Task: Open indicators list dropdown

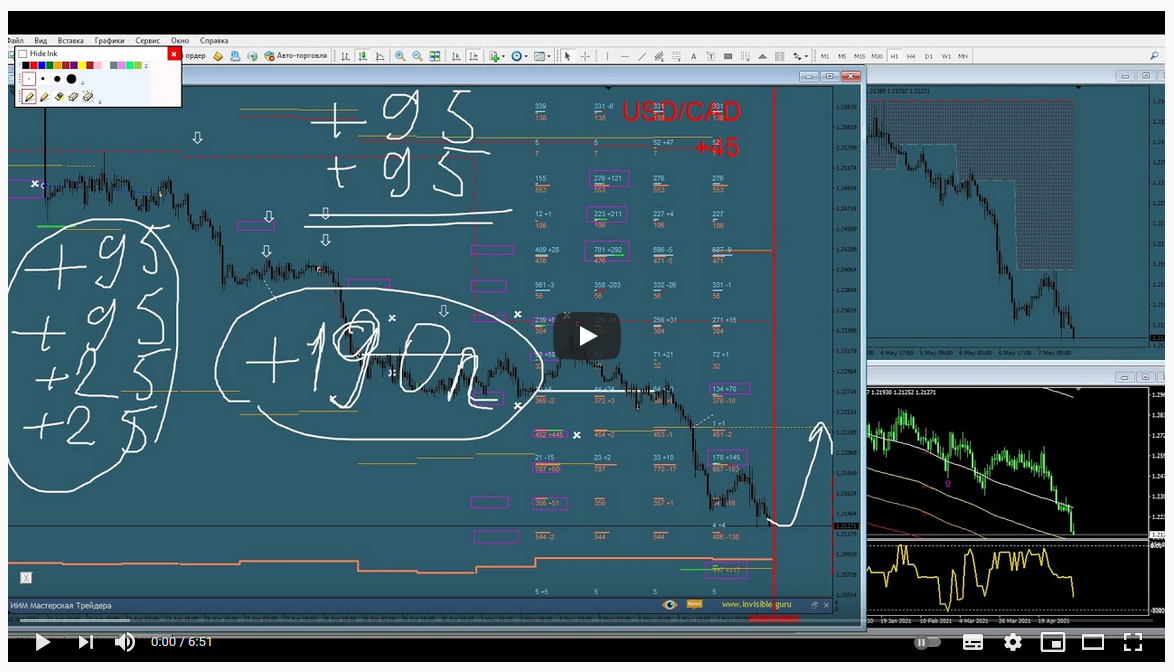Action: click(496, 56)
